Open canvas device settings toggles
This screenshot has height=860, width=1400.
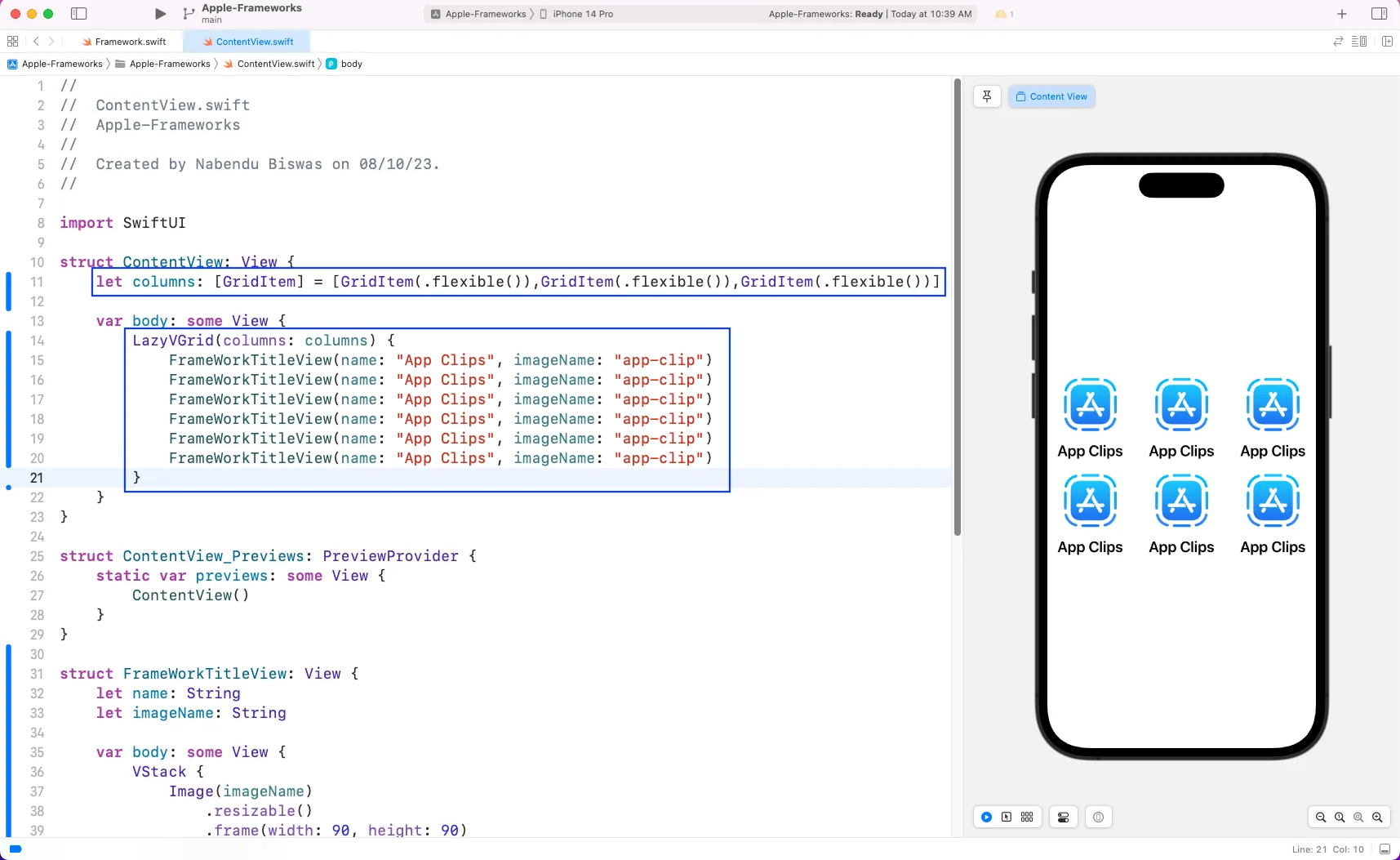(1063, 817)
